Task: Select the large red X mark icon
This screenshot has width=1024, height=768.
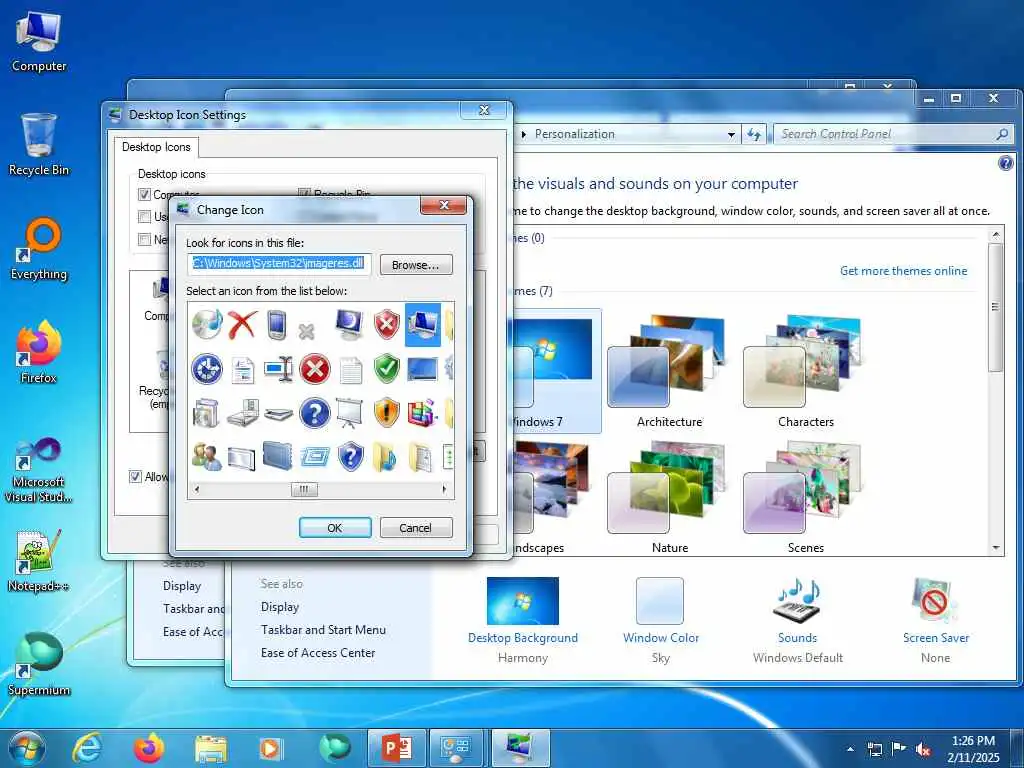Action: click(x=242, y=325)
